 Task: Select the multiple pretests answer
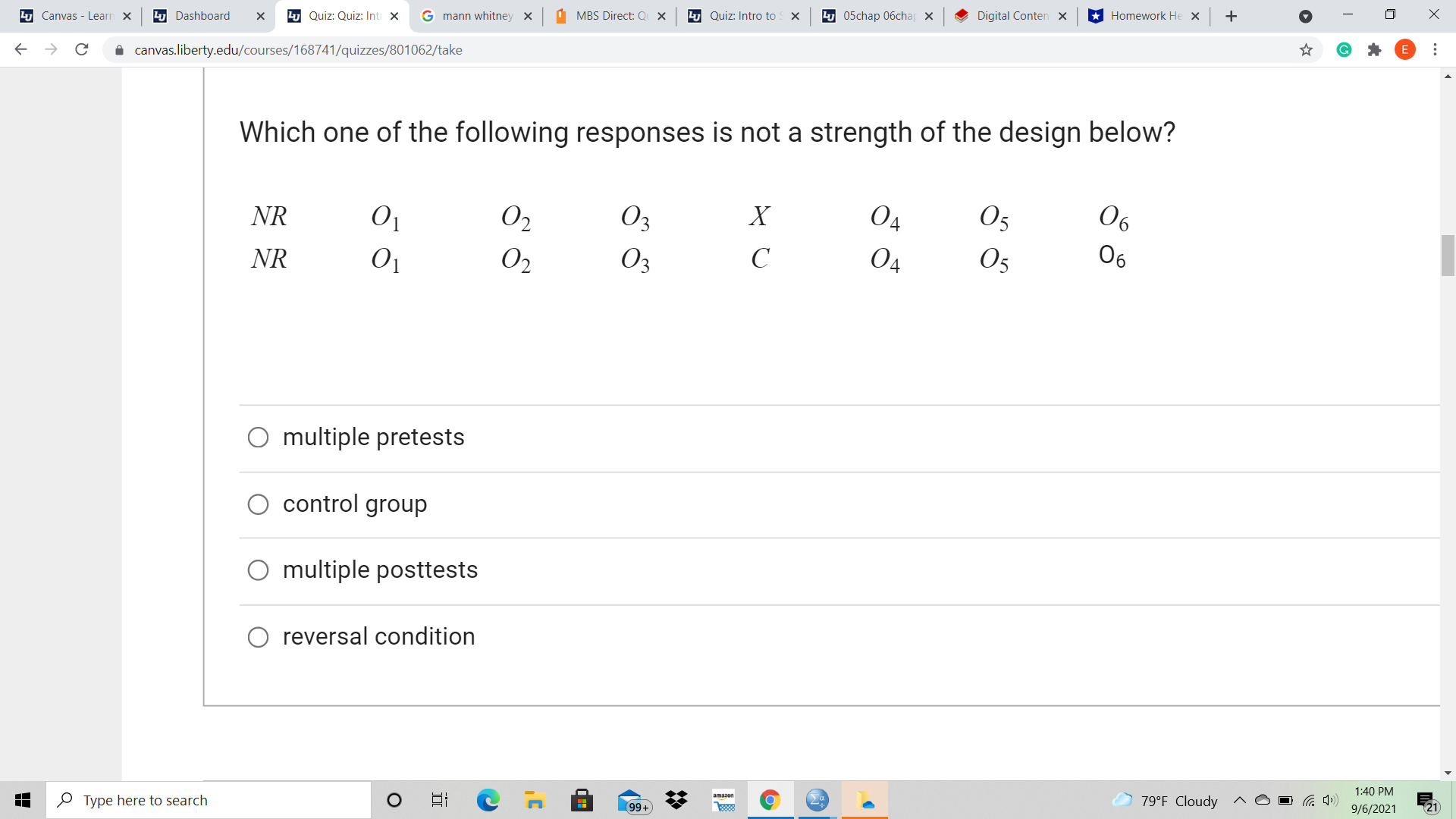pyautogui.click(x=258, y=437)
